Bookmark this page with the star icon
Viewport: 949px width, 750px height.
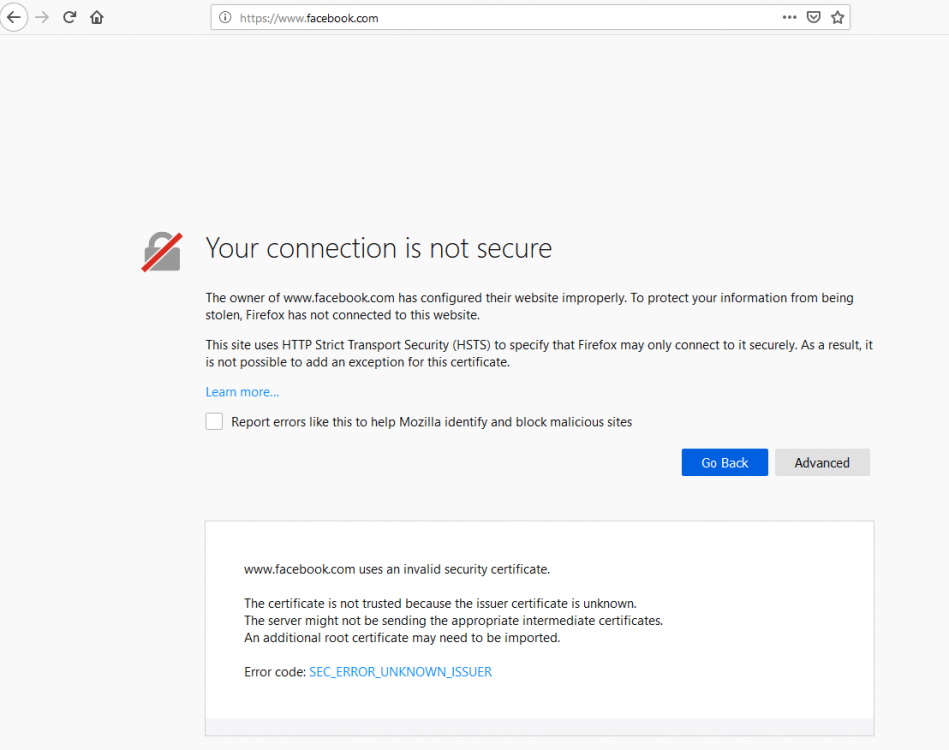pyautogui.click(x=837, y=17)
